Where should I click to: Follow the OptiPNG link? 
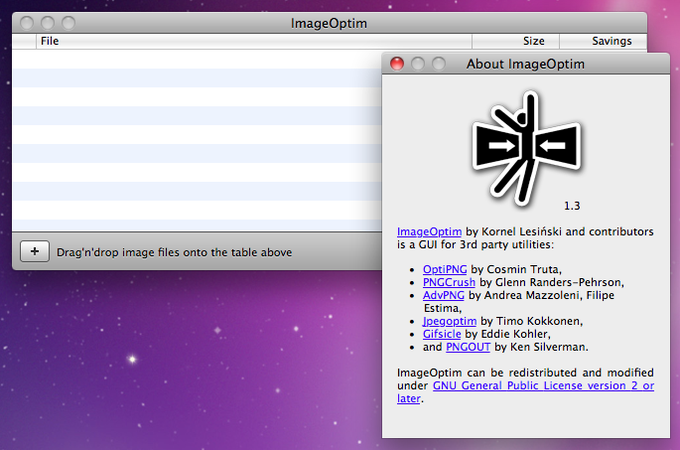445,269
